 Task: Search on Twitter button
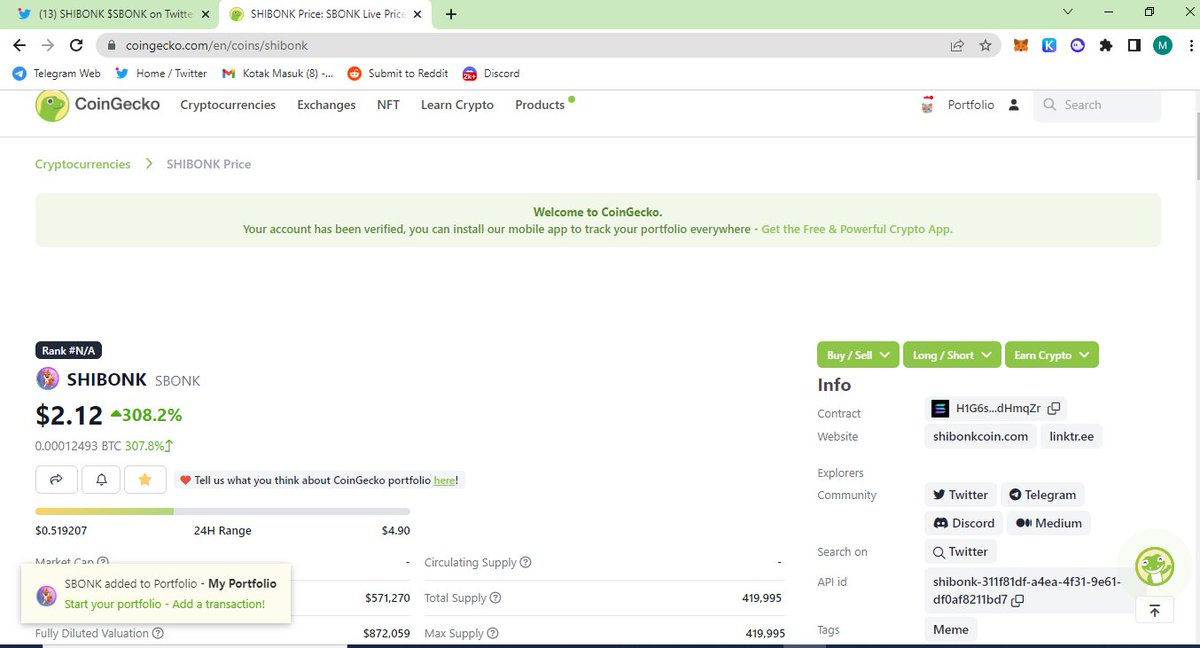[x=960, y=552]
